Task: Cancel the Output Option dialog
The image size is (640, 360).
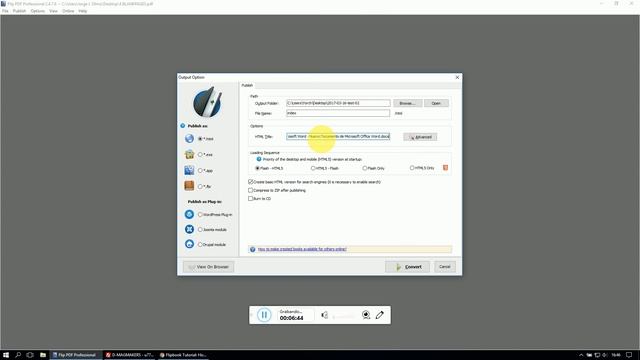Action: click(444, 267)
